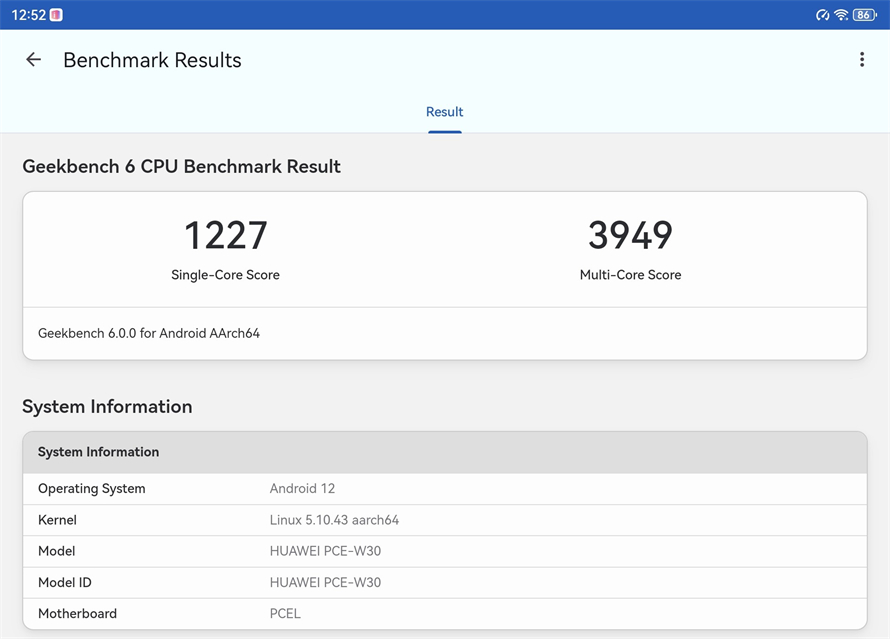890x639 pixels.
Task: Tap the multi-core score 3949
Action: tap(630, 235)
